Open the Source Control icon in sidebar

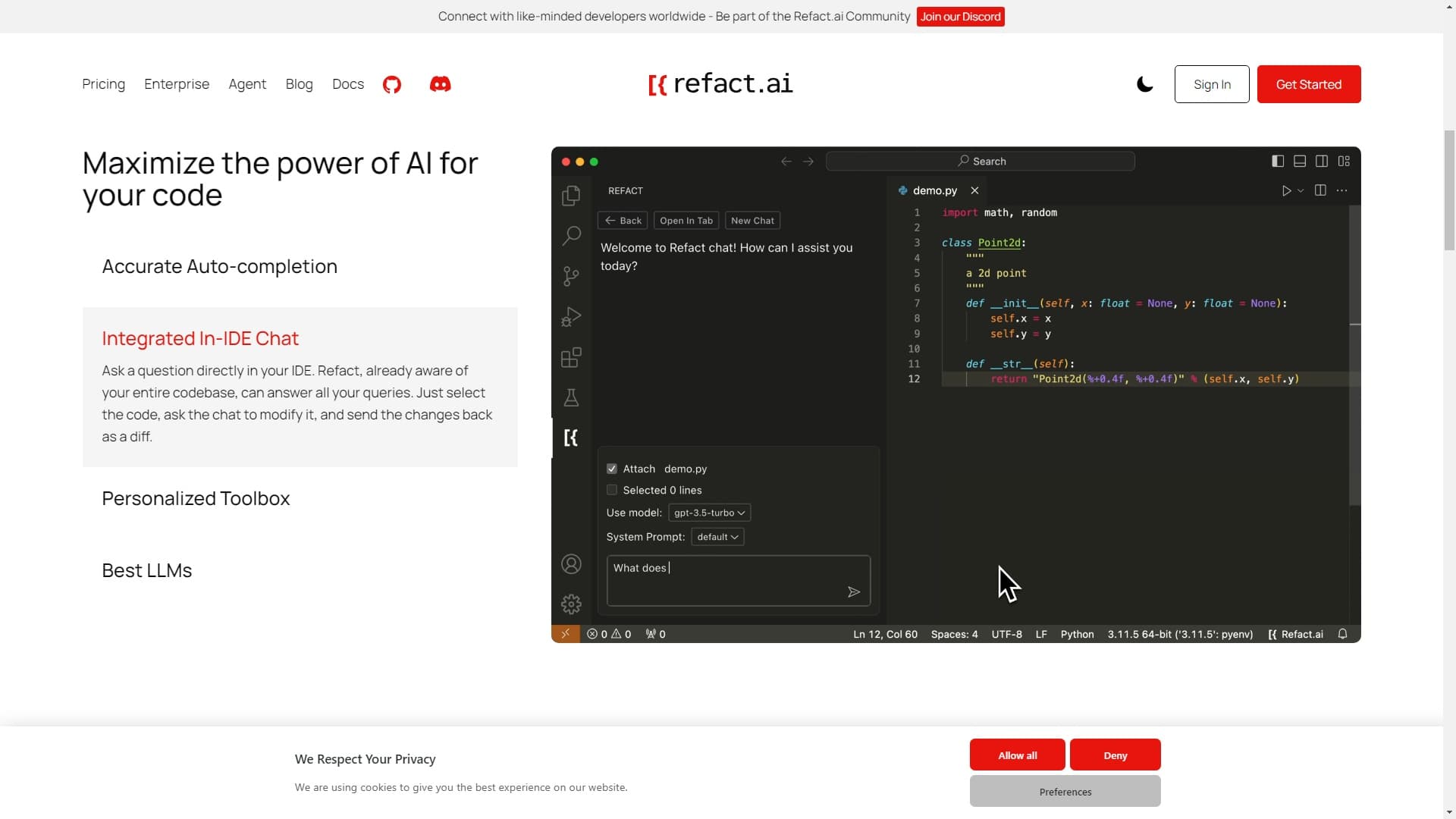point(571,276)
